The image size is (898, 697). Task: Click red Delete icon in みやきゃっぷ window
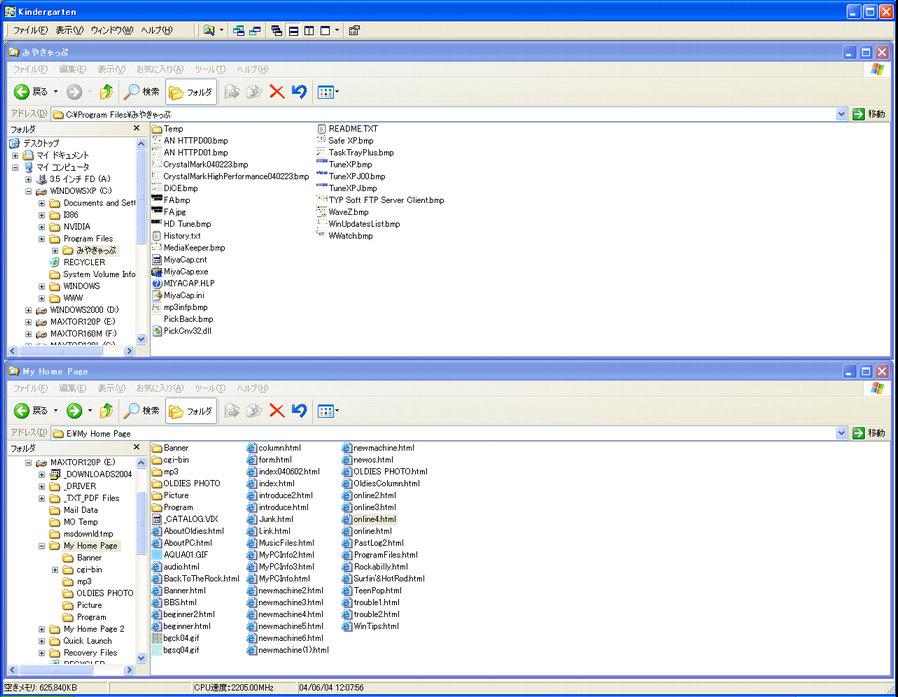point(277,92)
